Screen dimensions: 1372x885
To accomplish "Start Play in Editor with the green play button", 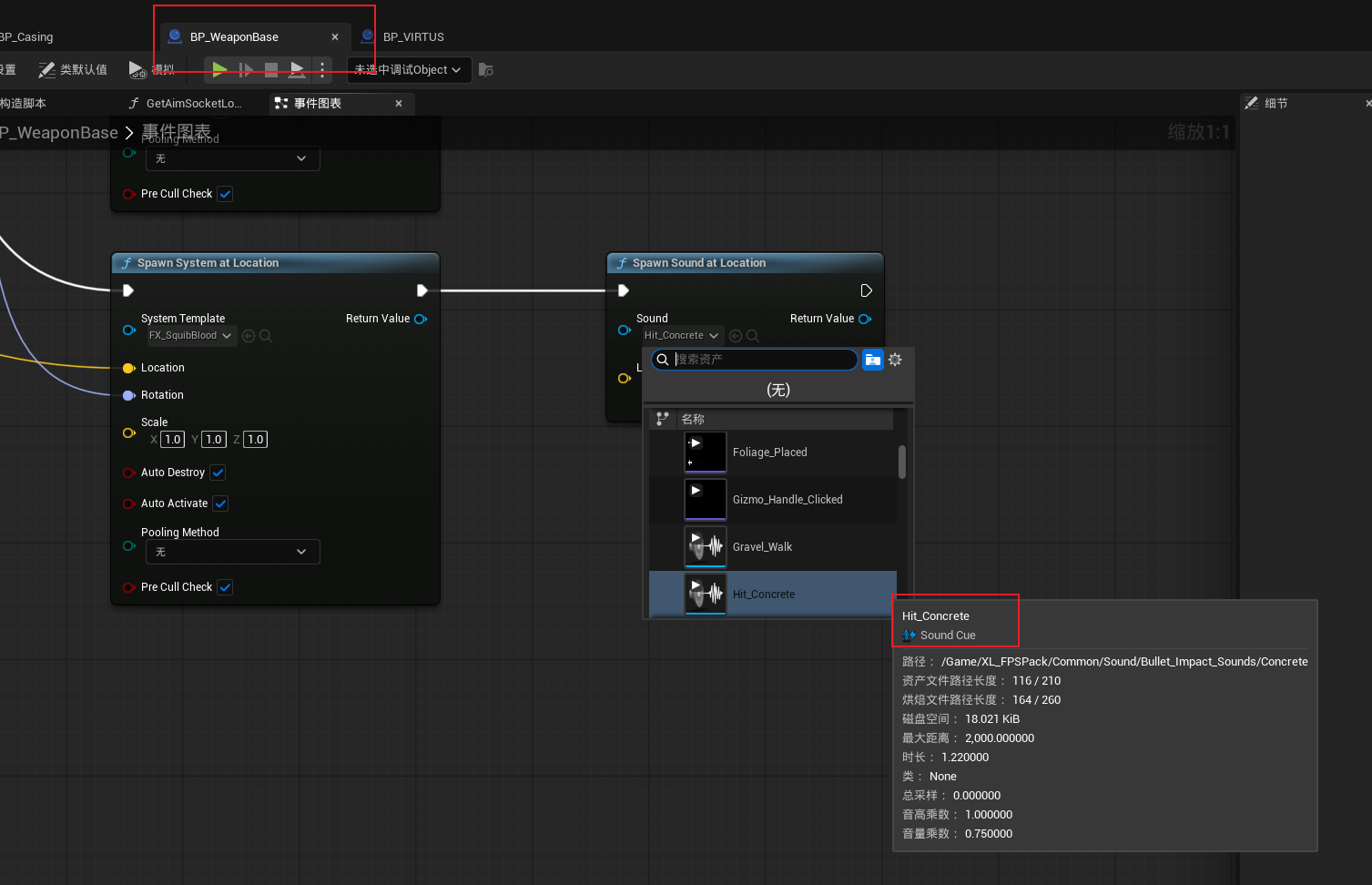I will pyautogui.click(x=219, y=69).
